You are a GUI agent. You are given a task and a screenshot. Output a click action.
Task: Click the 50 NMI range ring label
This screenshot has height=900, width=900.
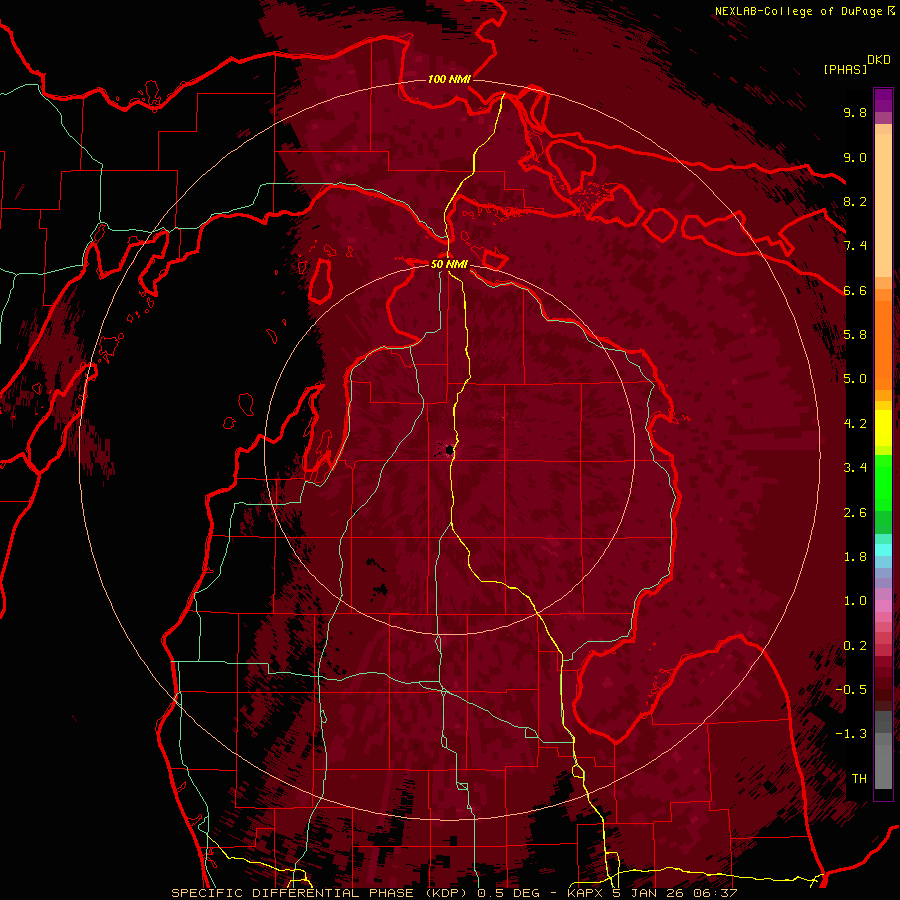click(449, 265)
